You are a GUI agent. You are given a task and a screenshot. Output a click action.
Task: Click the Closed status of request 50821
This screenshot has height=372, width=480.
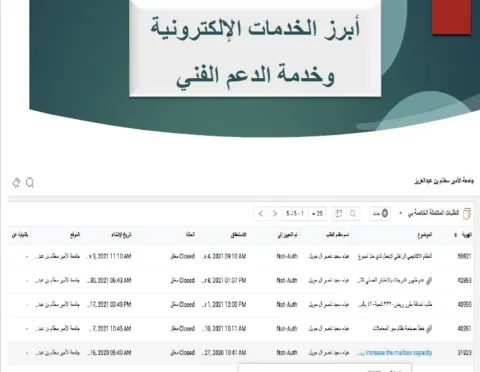(183, 256)
